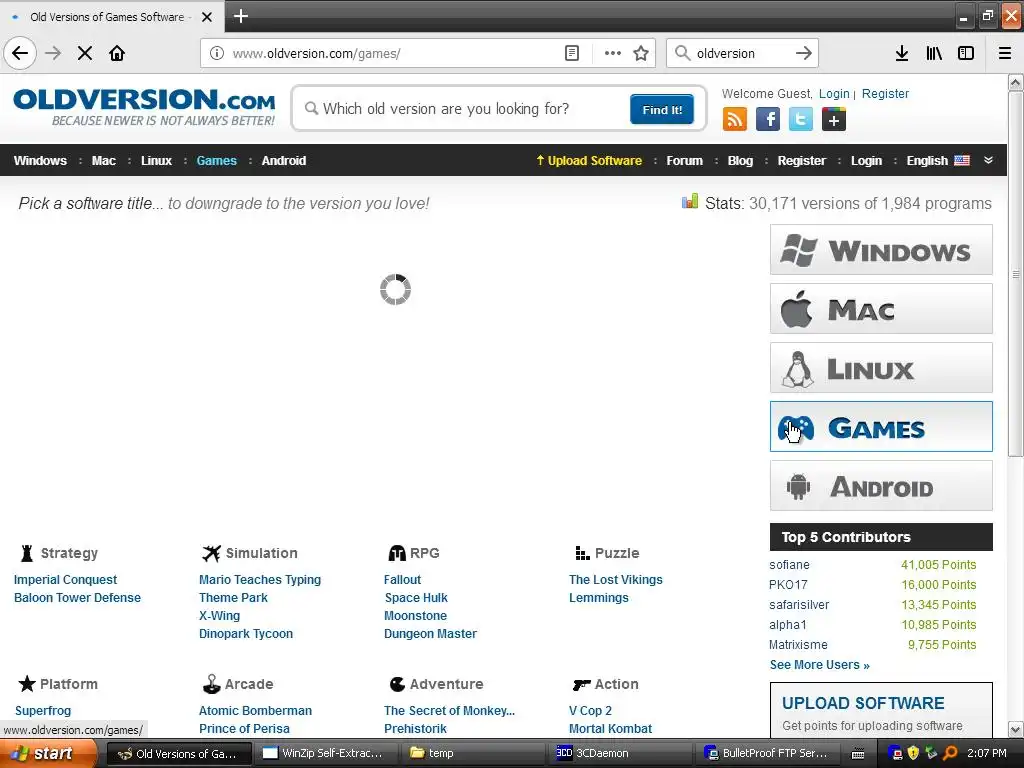Show site information icon in address bar
The image size is (1024, 768).
[217, 53]
